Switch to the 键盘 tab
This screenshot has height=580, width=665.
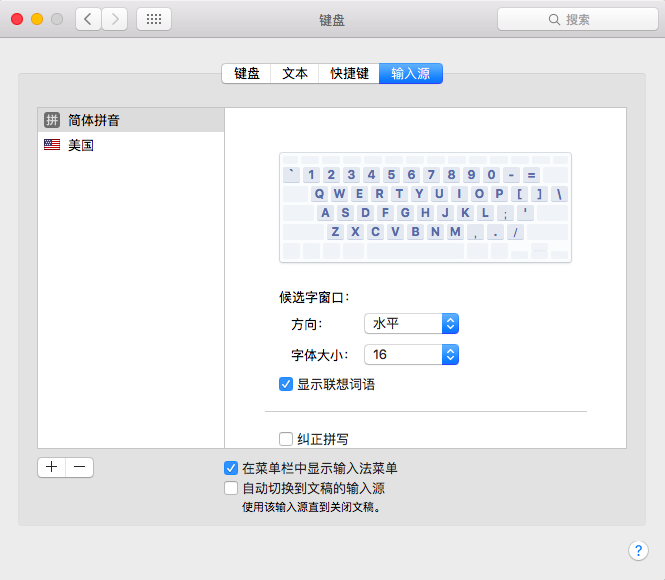pyautogui.click(x=247, y=73)
